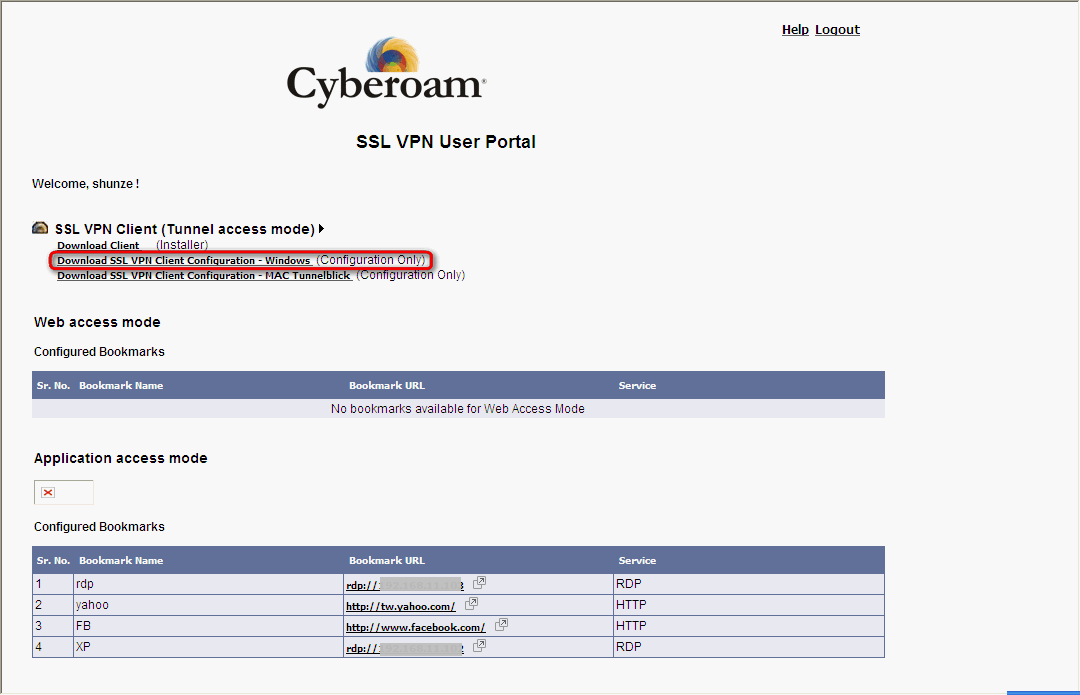Click the 'Application access mode' heading

click(x=121, y=459)
